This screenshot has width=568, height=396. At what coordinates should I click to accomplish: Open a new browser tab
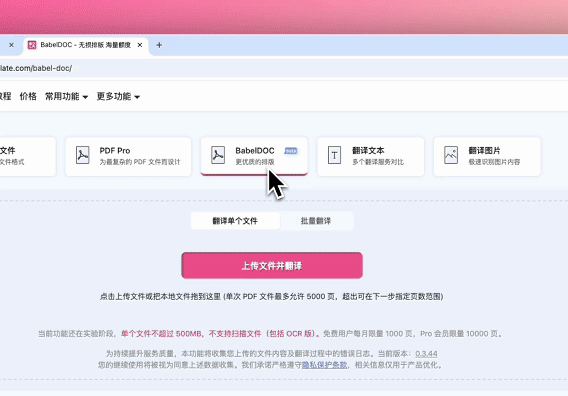(159, 45)
